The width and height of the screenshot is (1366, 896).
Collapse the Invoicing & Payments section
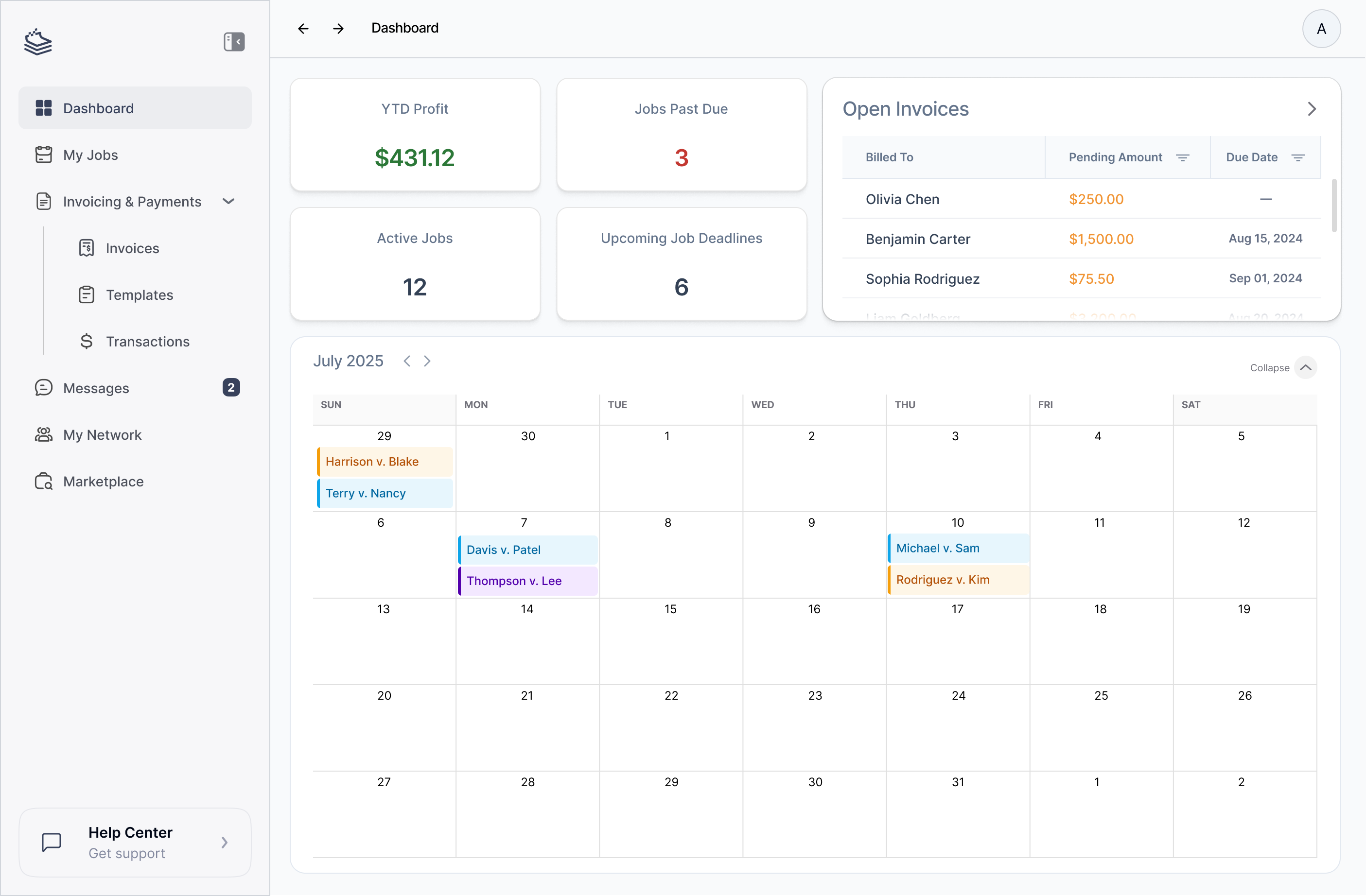click(228, 201)
